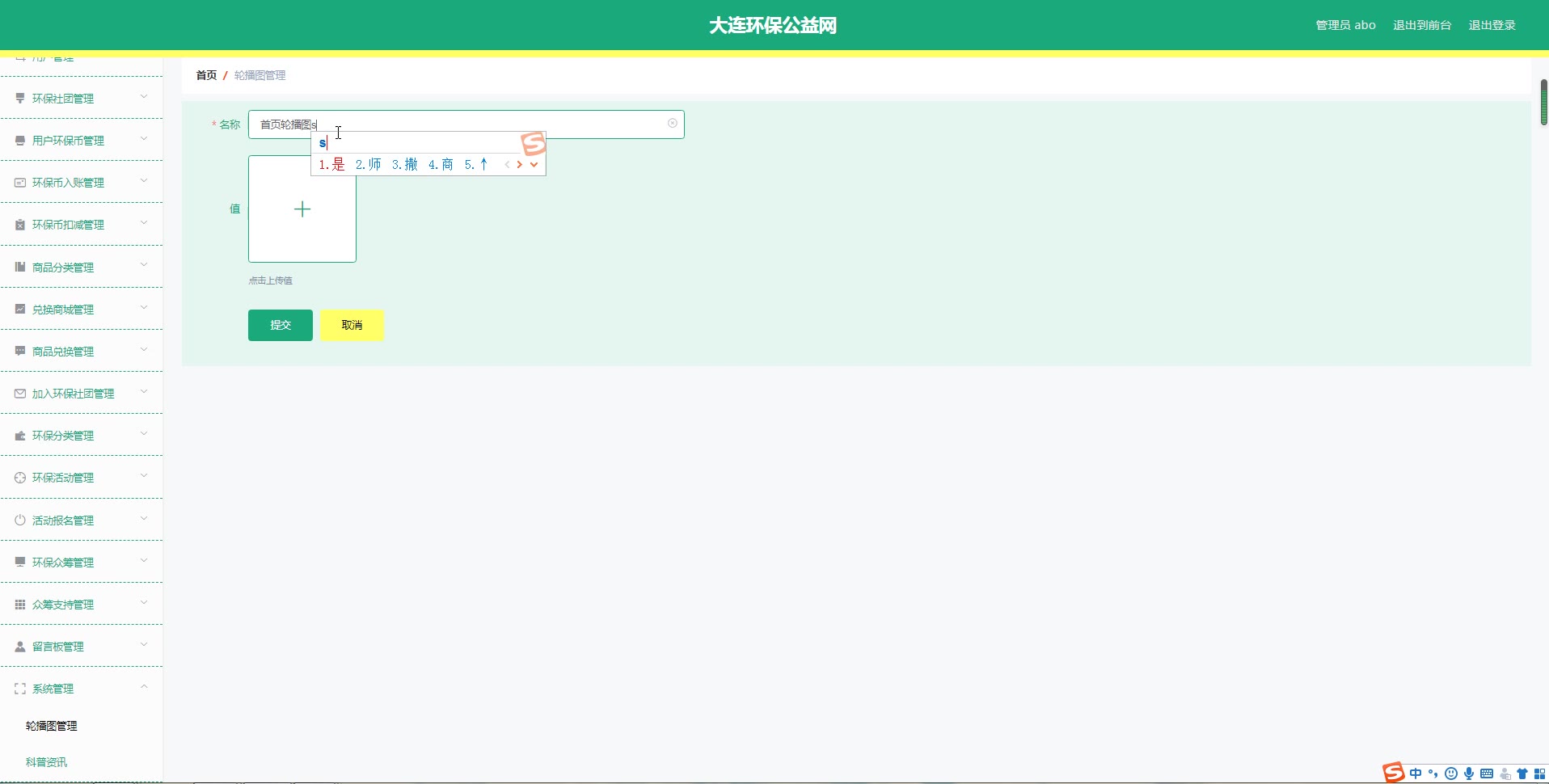Screen dimensions: 1549x784
Task: Toggle Sogou punctuation mode icon
Action: (x=1433, y=773)
